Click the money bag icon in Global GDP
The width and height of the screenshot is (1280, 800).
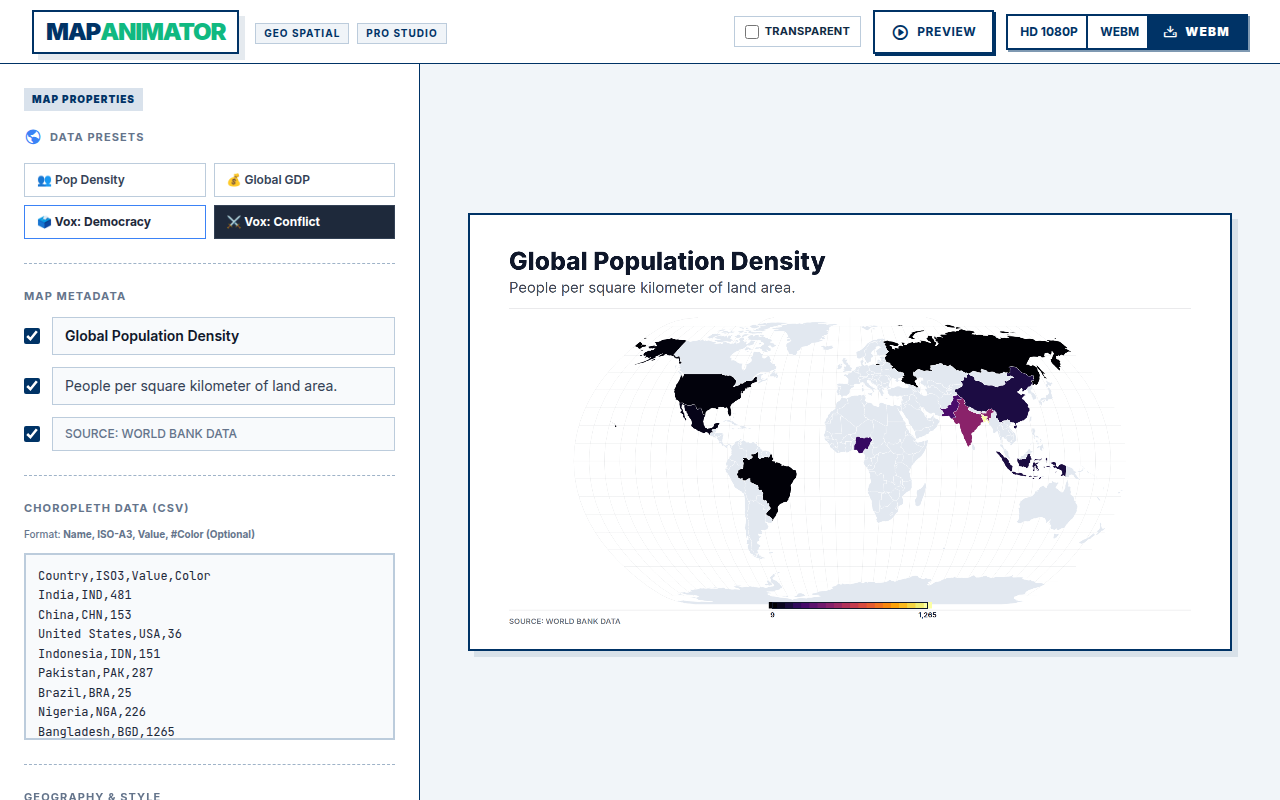[234, 180]
